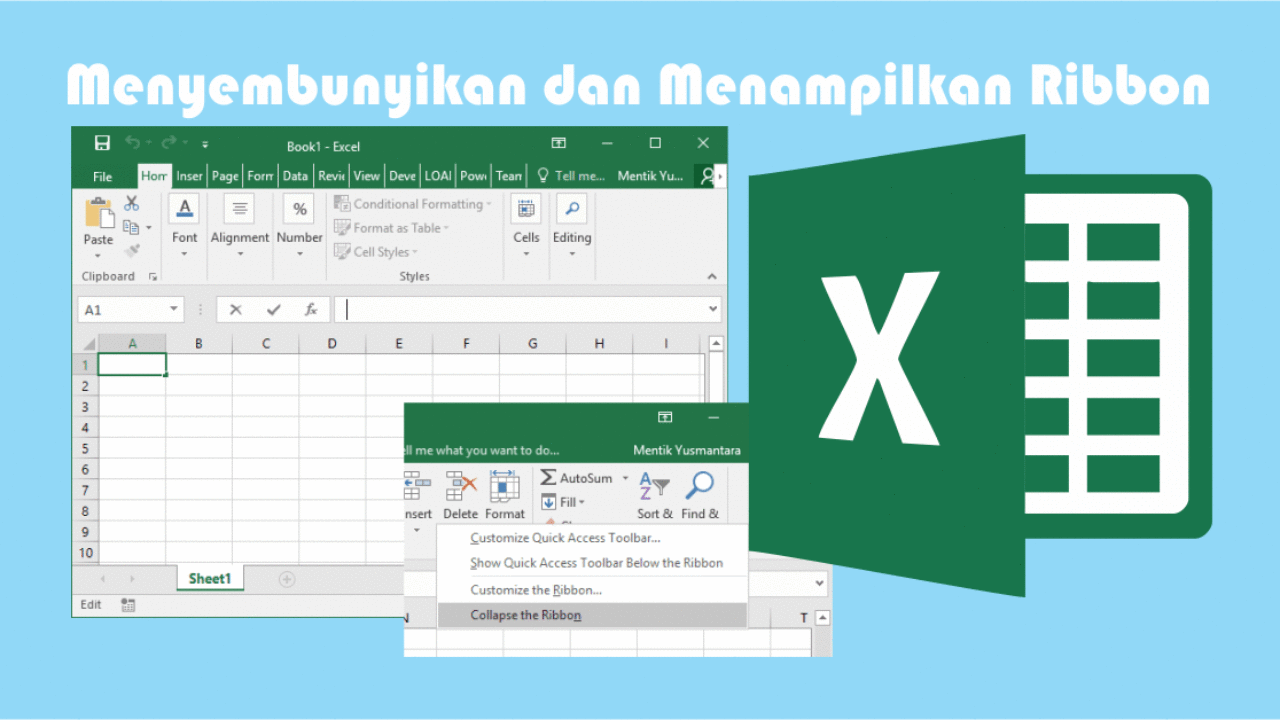Expand the Editing group

point(572,227)
